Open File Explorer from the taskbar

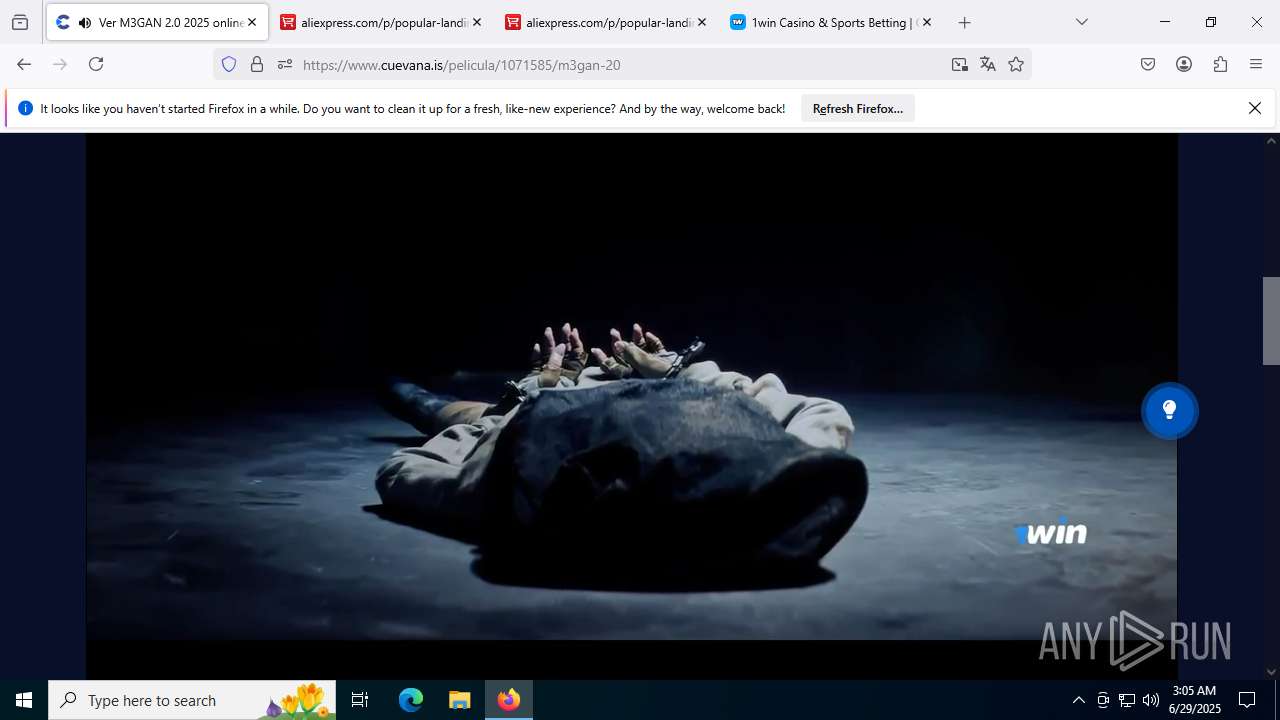pos(459,700)
